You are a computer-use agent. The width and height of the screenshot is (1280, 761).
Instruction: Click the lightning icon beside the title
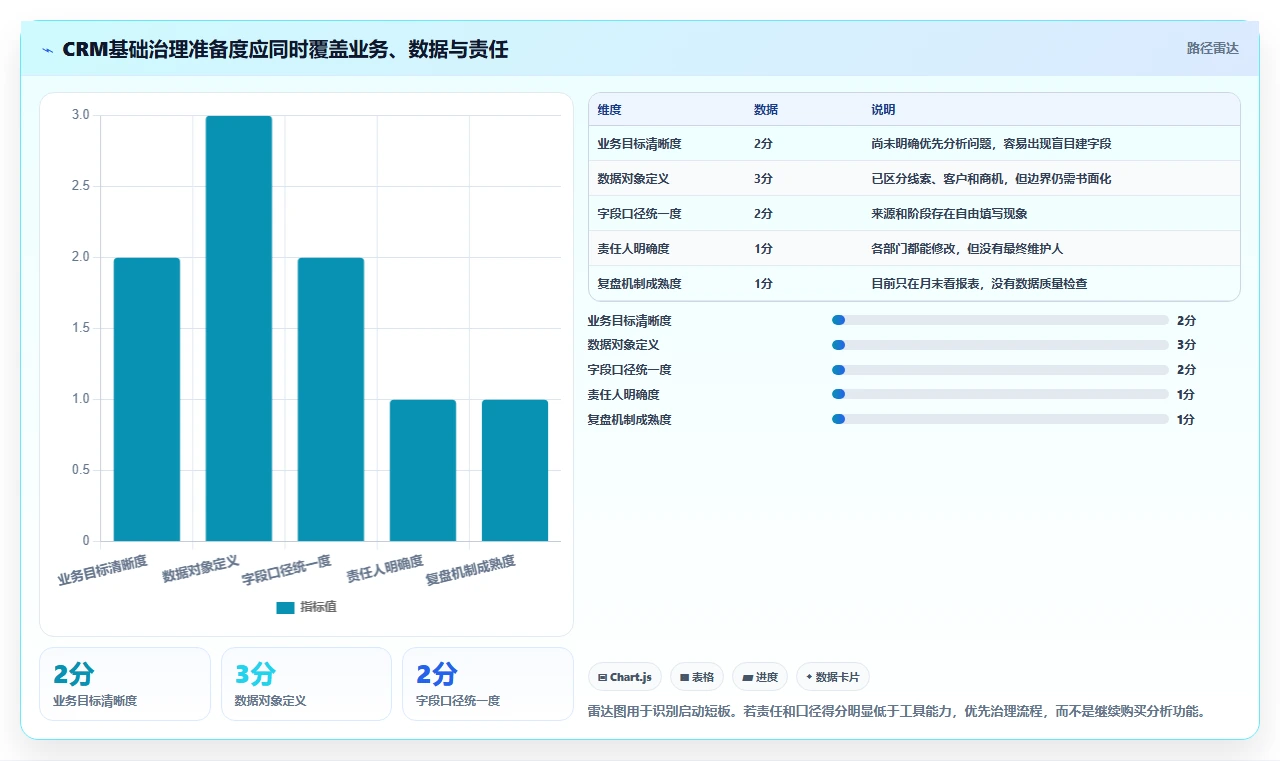47,49
